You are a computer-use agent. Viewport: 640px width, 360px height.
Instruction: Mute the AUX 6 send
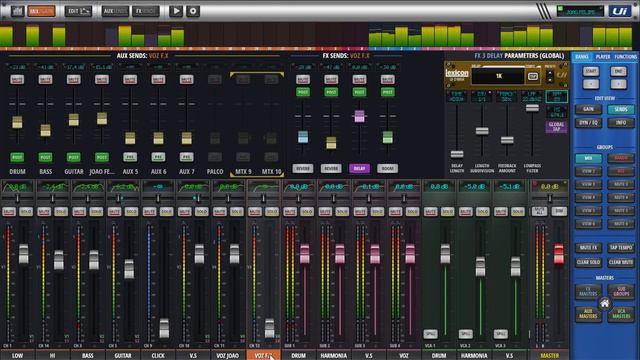pyautogui.click(x=158, y=79)
